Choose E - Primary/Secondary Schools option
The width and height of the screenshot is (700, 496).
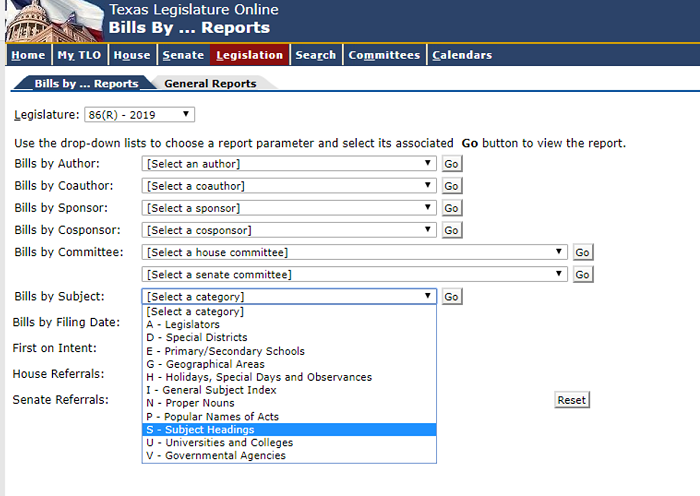(289, 351)
